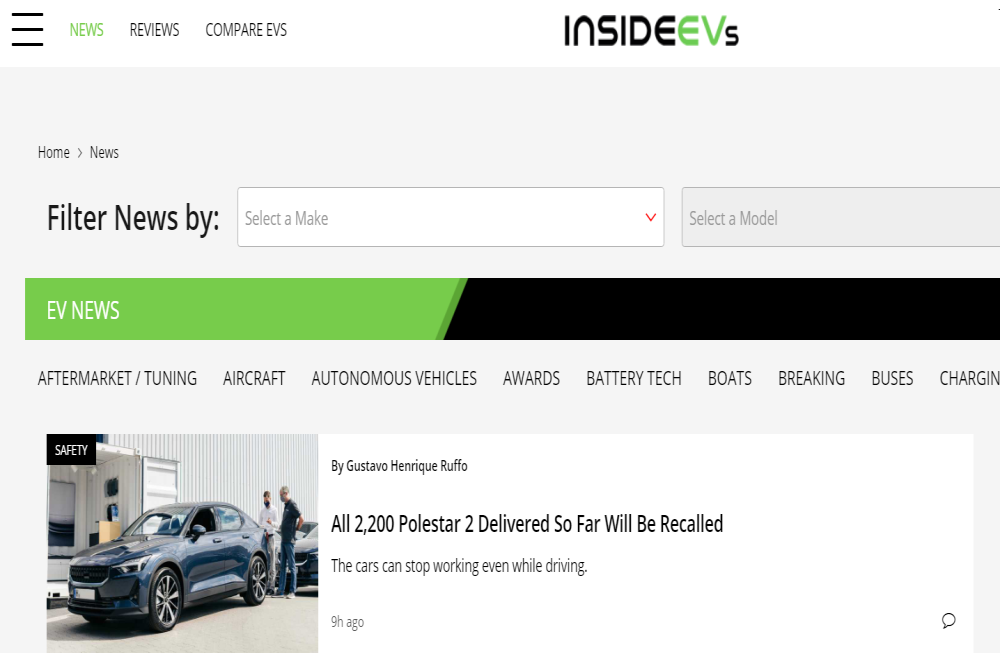Click the News breadcrumb link
Viewport: 1000px width, 653px height.
pos(104,152)
